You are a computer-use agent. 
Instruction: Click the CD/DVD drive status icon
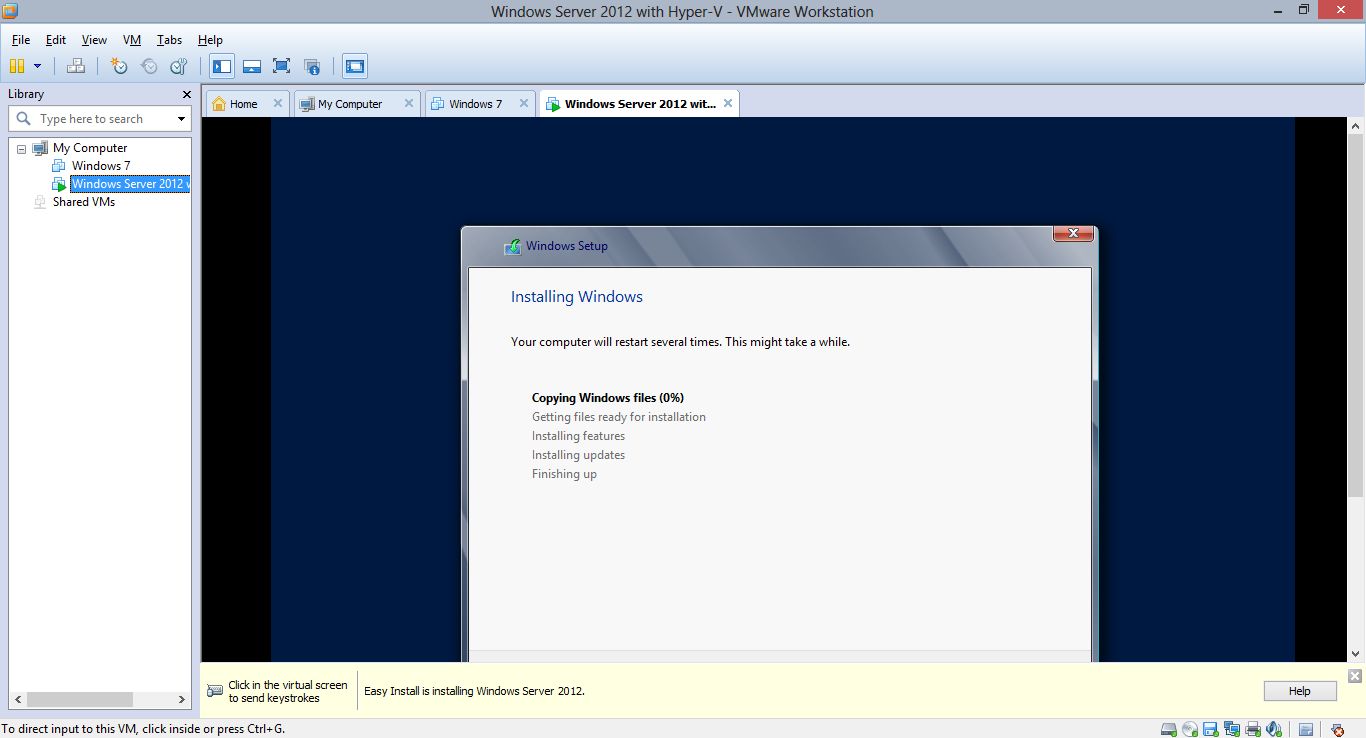click(x=1190, y=729)
